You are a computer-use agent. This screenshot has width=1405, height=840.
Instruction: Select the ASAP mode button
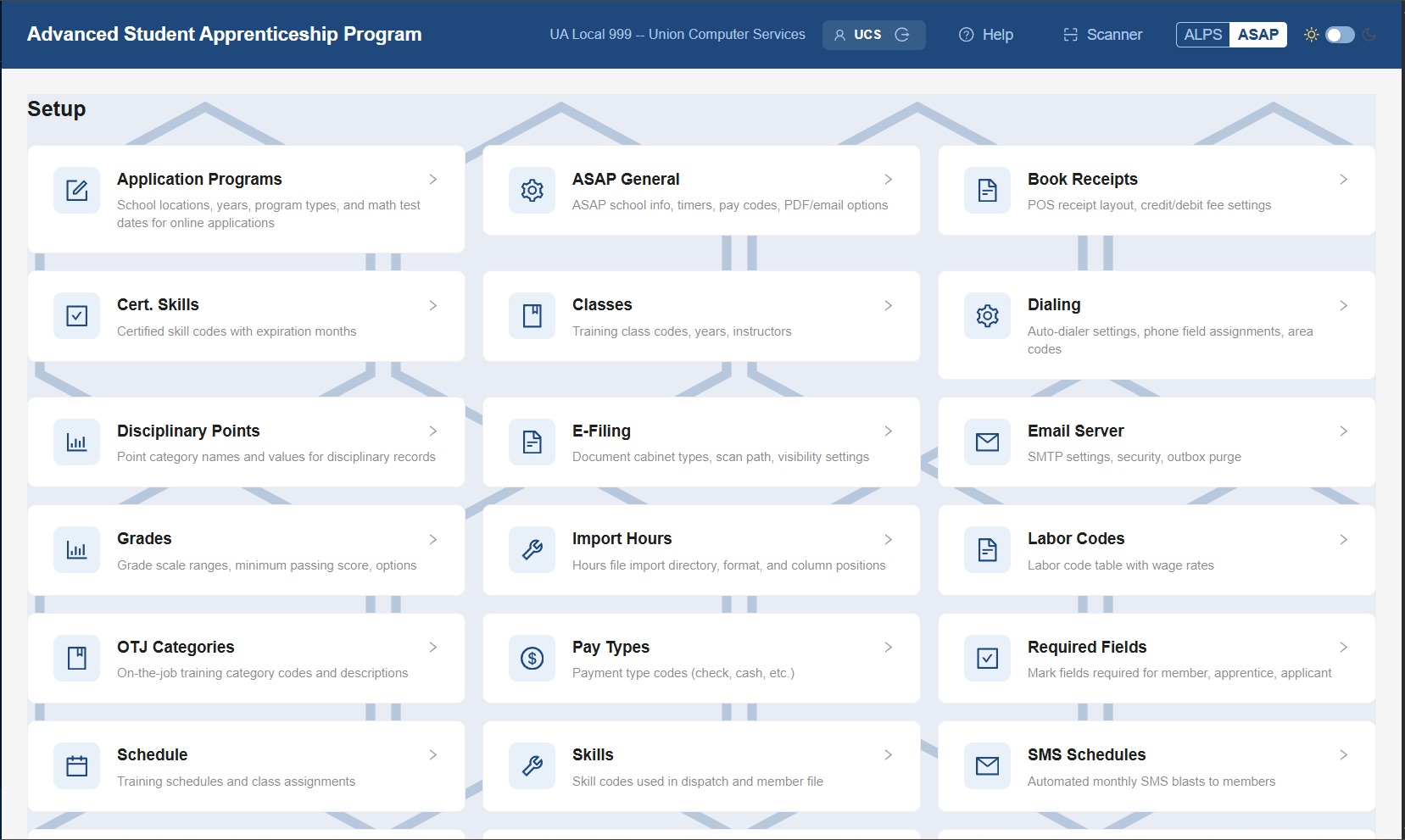1258,35
